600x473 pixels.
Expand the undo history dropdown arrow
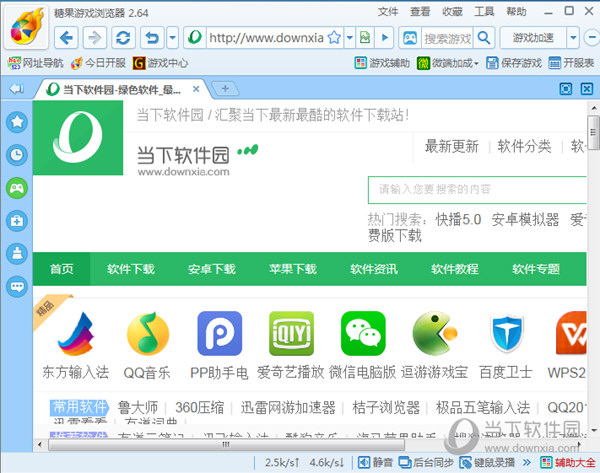tap(173, 38)
